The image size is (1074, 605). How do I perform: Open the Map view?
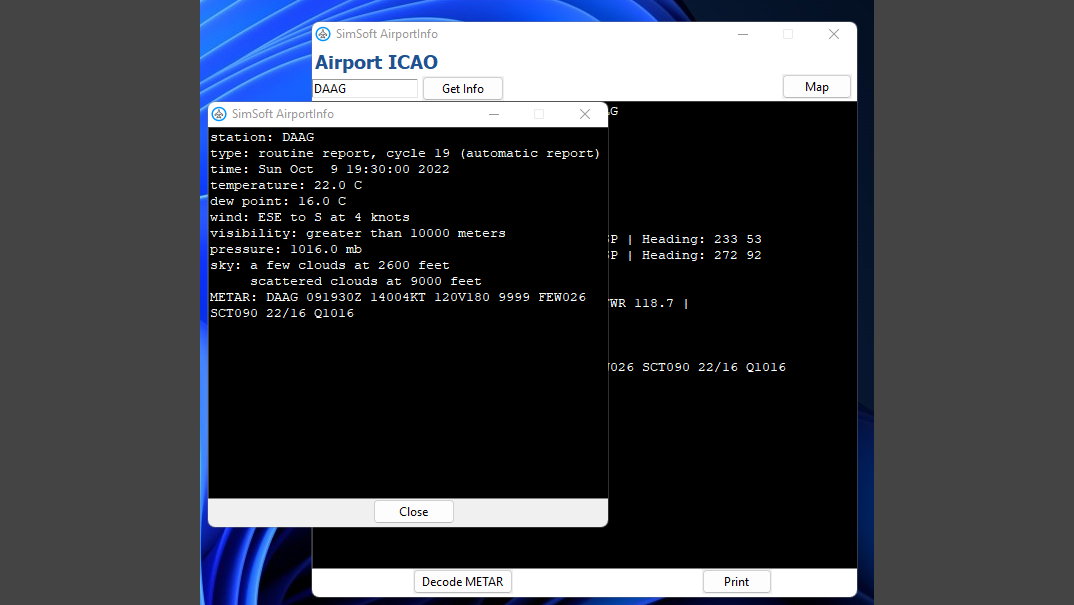click(x=816, y=87)
